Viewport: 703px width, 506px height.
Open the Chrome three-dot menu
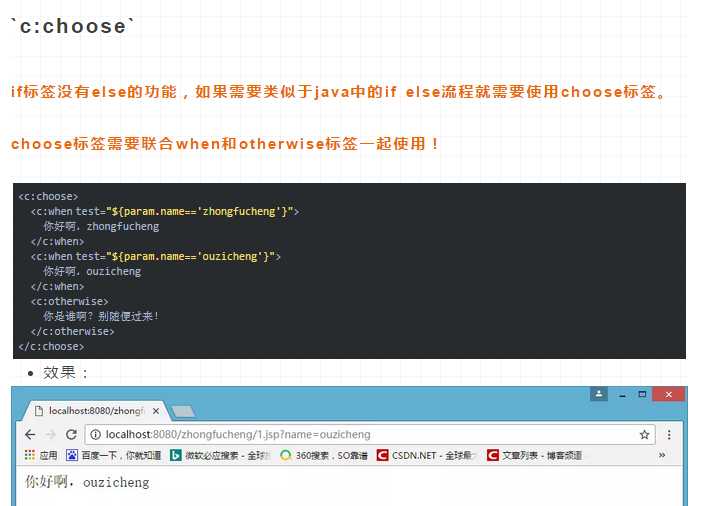(669, 434)
